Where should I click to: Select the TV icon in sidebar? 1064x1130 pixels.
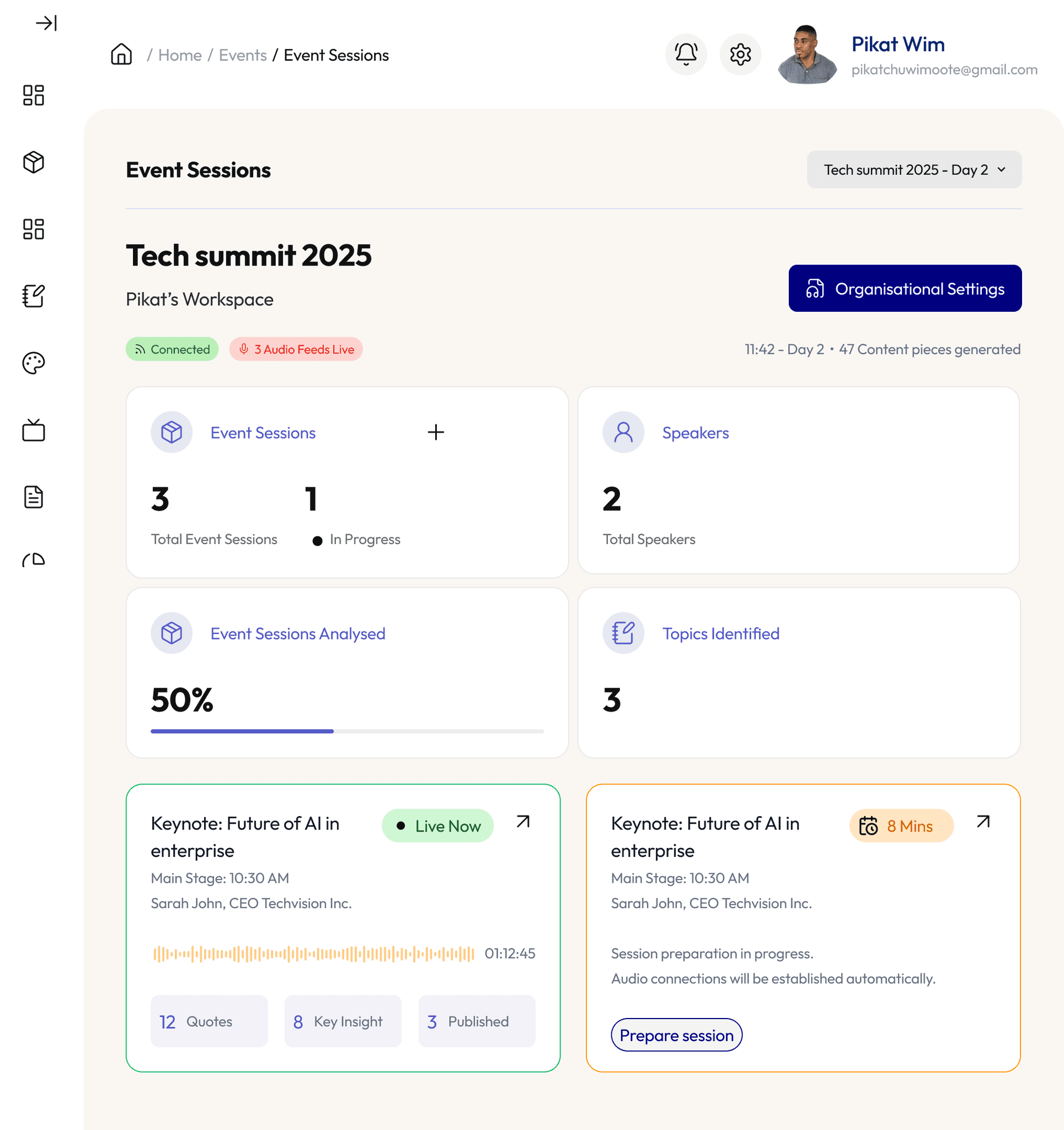[34, 430]
